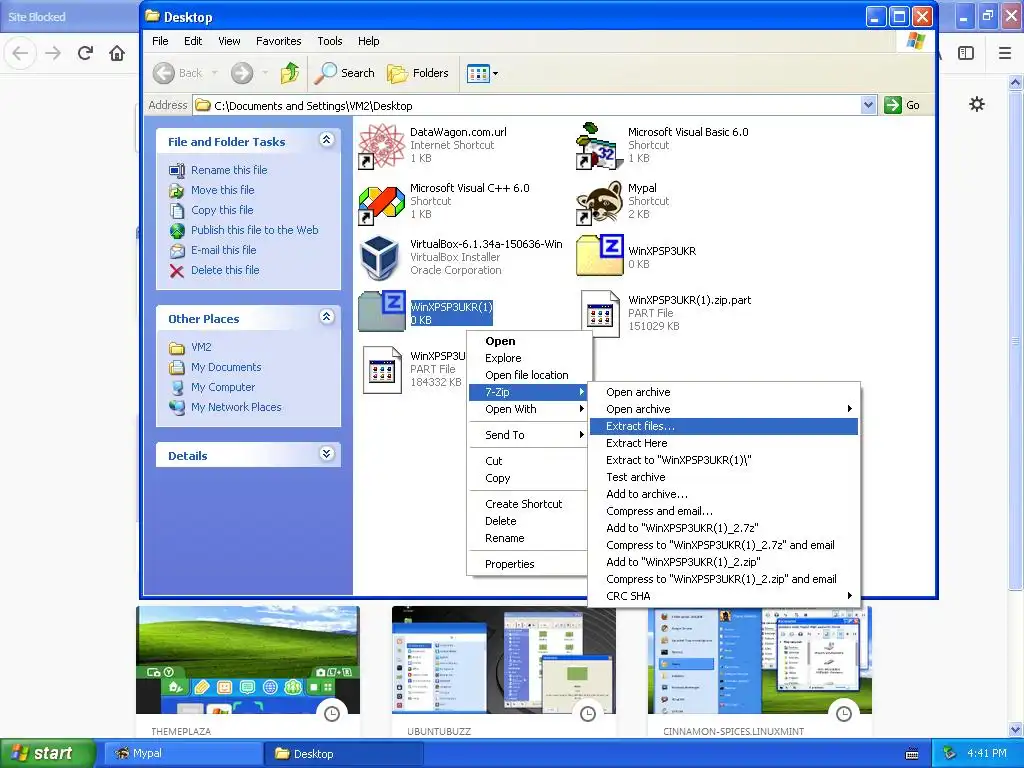Image resolution: width=1024 pixels, height=768 pixels.
Task: Select Microsoft Visual Basic 6.0 shortcut icon
Action: (x=599, y=146)
